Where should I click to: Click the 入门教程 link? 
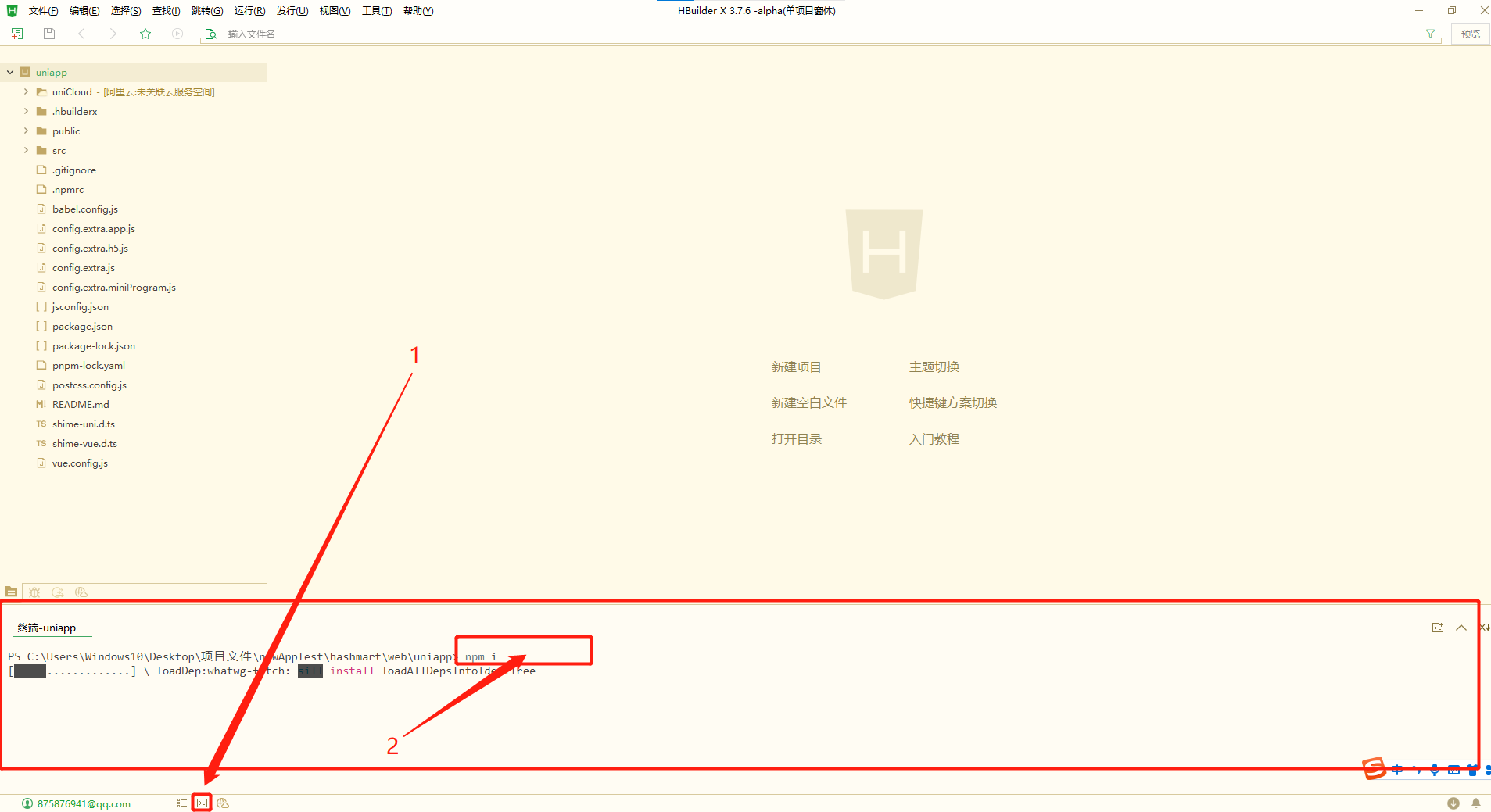(934, 438)
